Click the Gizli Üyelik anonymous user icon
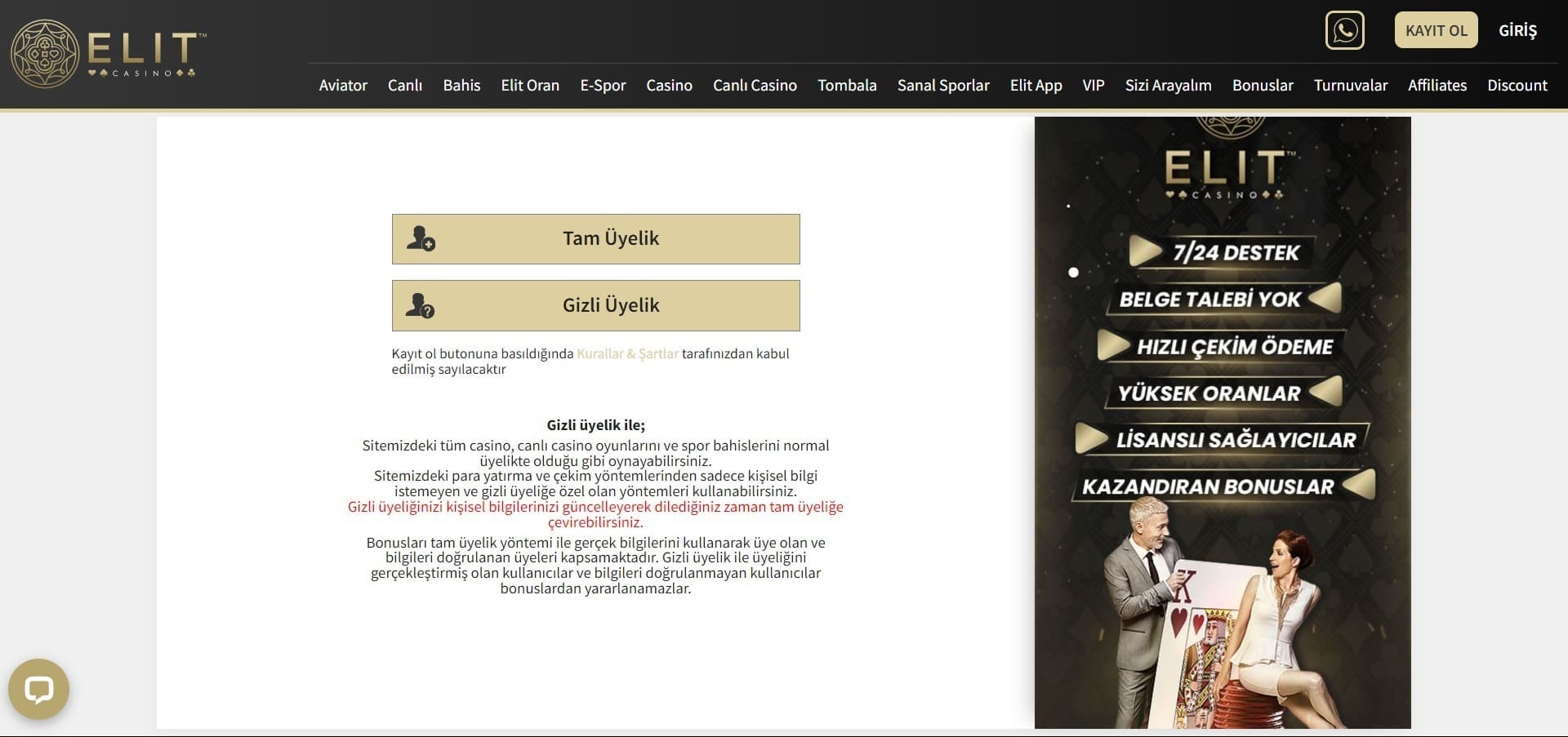This screenshot has height=737, width=1568. point(421,305)
